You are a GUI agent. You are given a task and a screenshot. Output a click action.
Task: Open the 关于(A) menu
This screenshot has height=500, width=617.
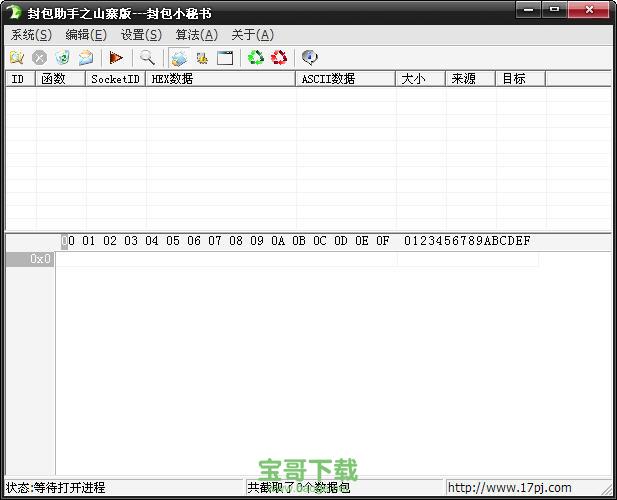click(252, 35)
